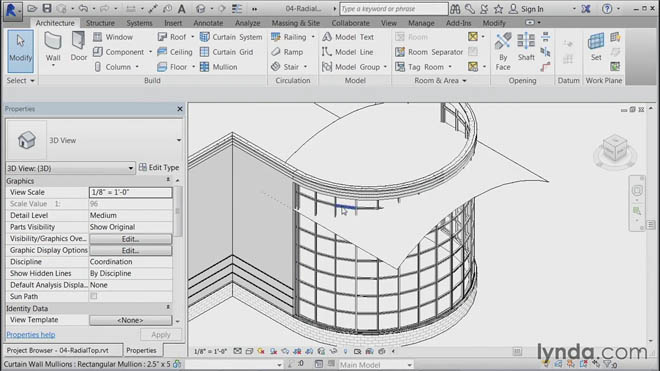Select the Modify tool
The height and width of the screenshot is (371, 660).
coord(20,51)
